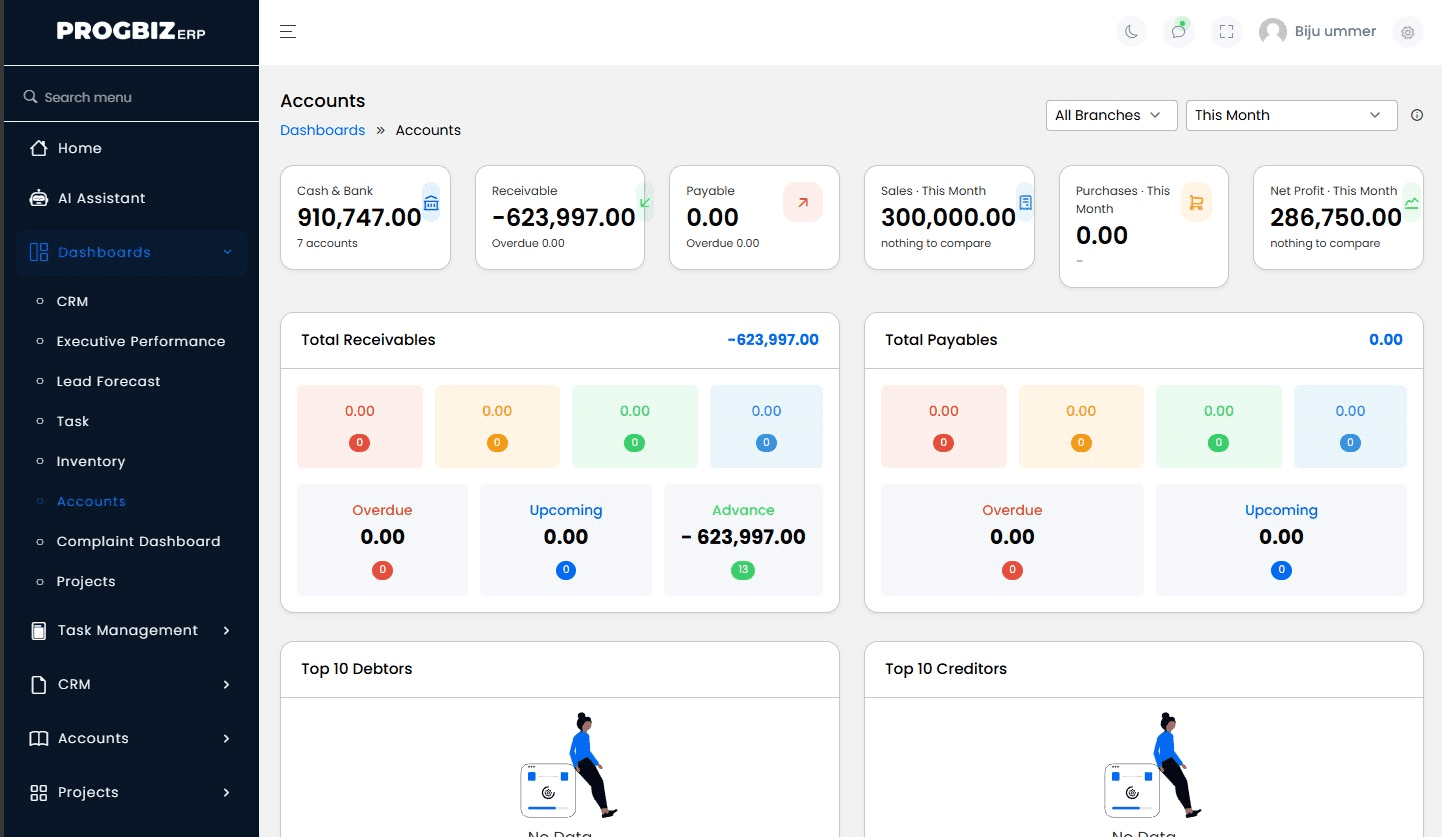
Task: Click the Total Receivables amount link
Action: coord(773,340)
